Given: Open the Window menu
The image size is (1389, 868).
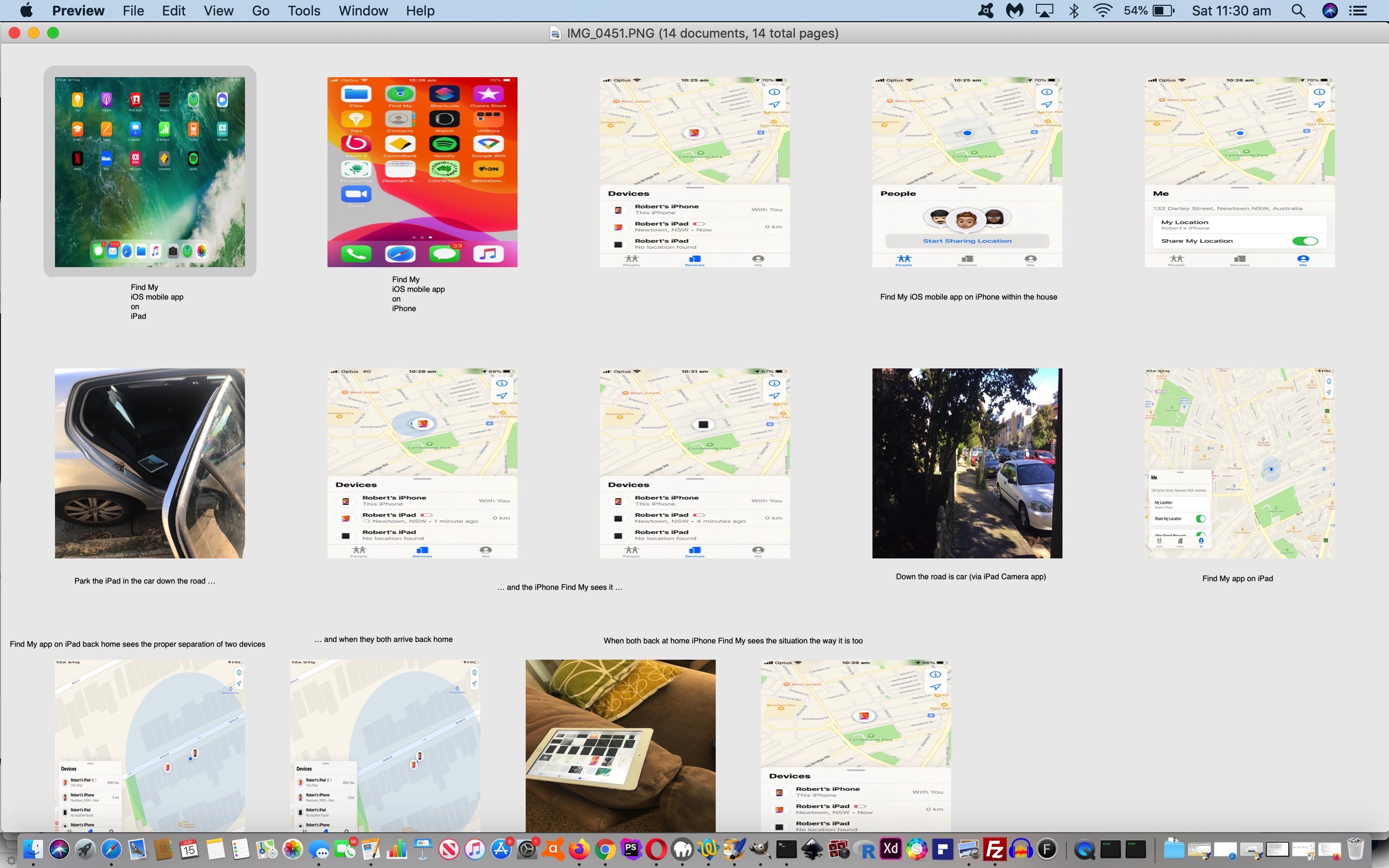Looking at the screenshot, I should 363,10.
